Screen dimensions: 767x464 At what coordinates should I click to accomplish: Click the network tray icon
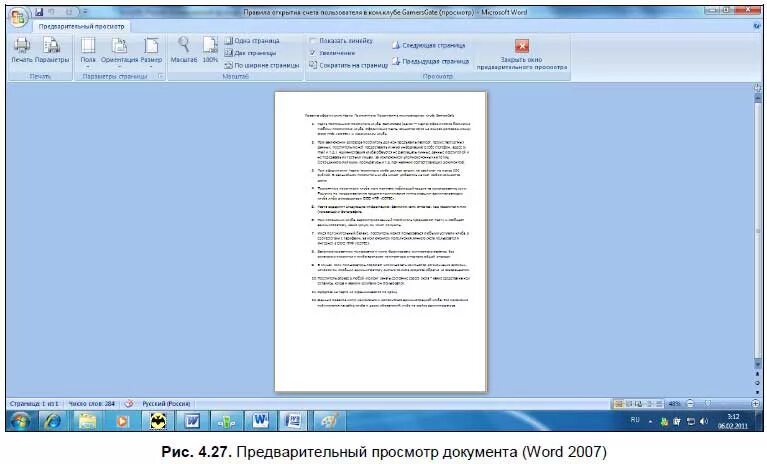coord(691,421)
